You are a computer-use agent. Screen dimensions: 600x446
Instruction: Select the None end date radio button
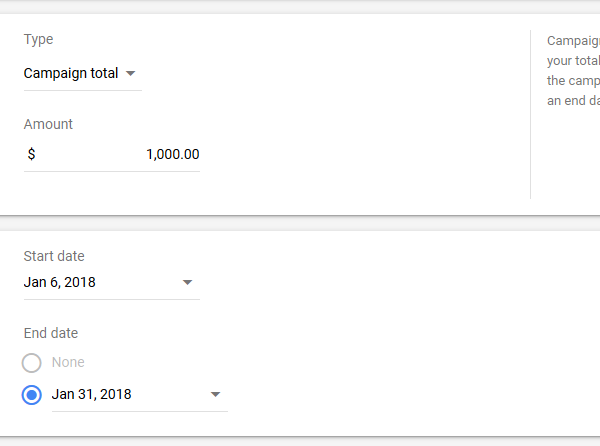point(32,363)
